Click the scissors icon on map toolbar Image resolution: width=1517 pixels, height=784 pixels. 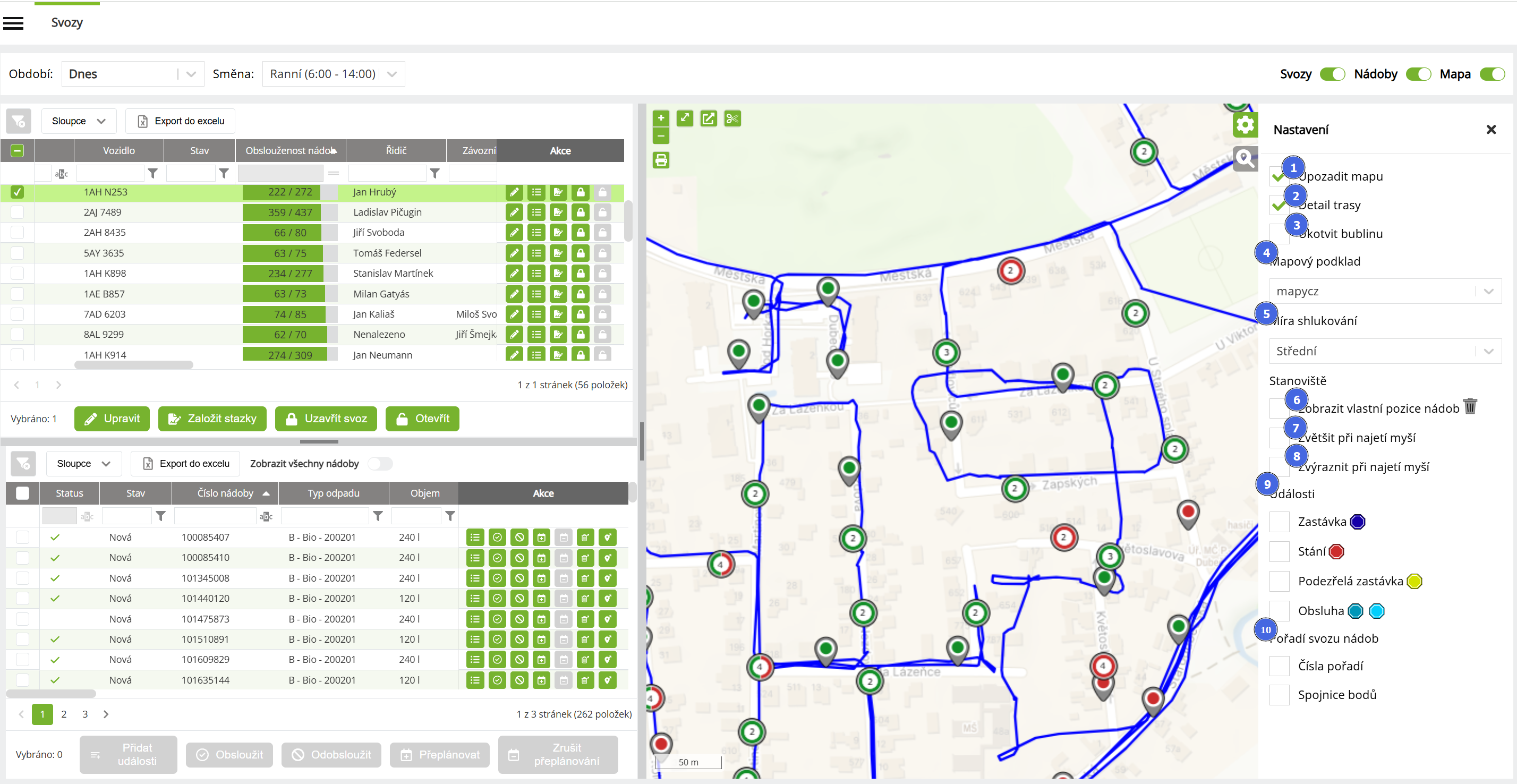(732, 119)
